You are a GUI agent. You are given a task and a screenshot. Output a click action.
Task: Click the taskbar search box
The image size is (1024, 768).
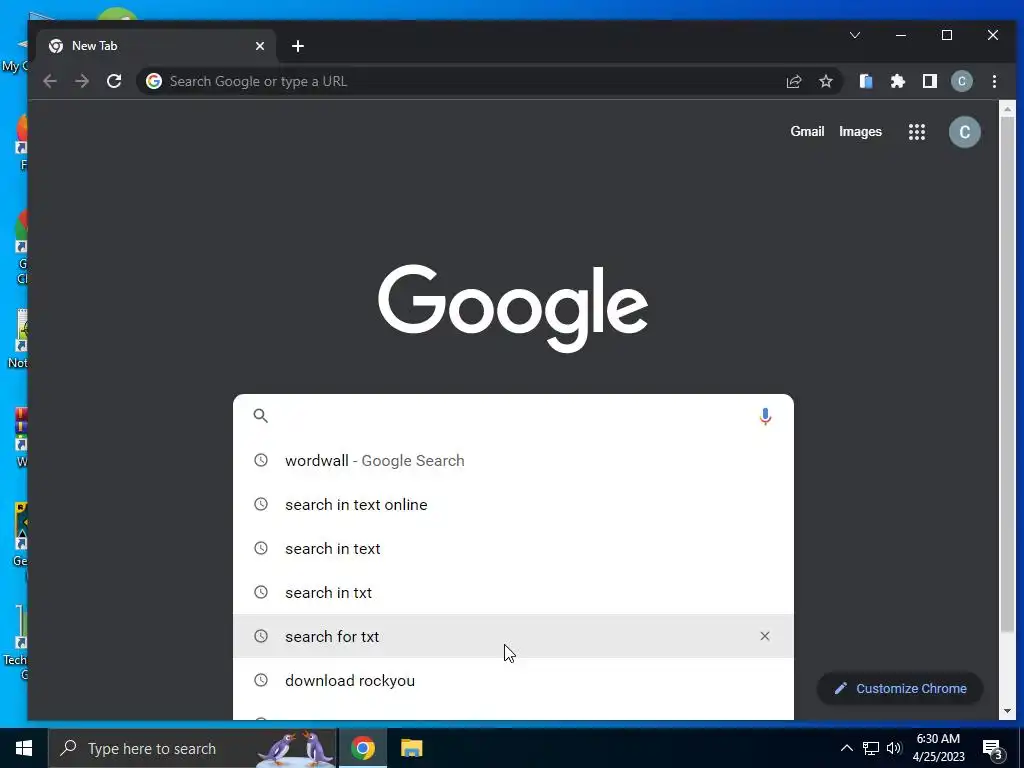[x=193, y=748]
